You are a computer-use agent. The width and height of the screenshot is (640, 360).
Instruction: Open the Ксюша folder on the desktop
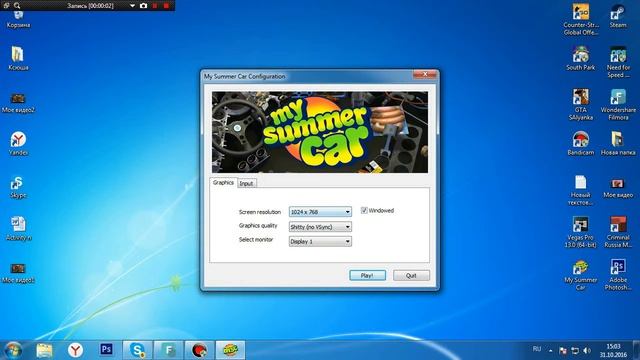click(x=18, y=58)
